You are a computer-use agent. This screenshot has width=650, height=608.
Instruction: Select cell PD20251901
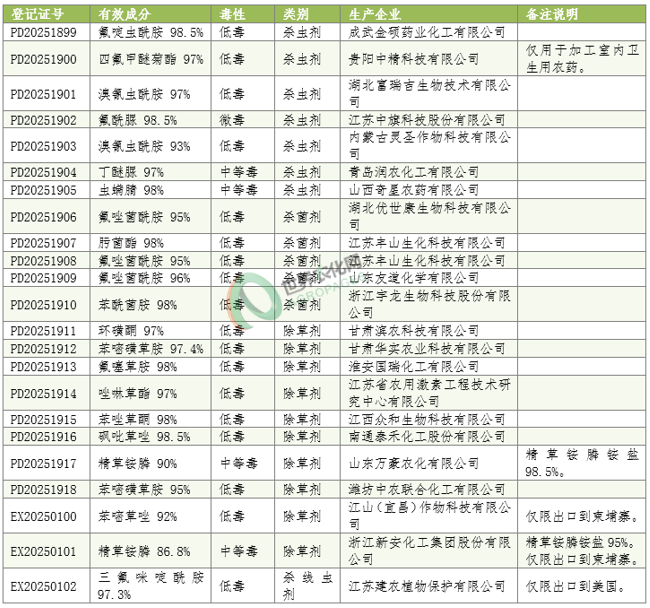point(44,94)
